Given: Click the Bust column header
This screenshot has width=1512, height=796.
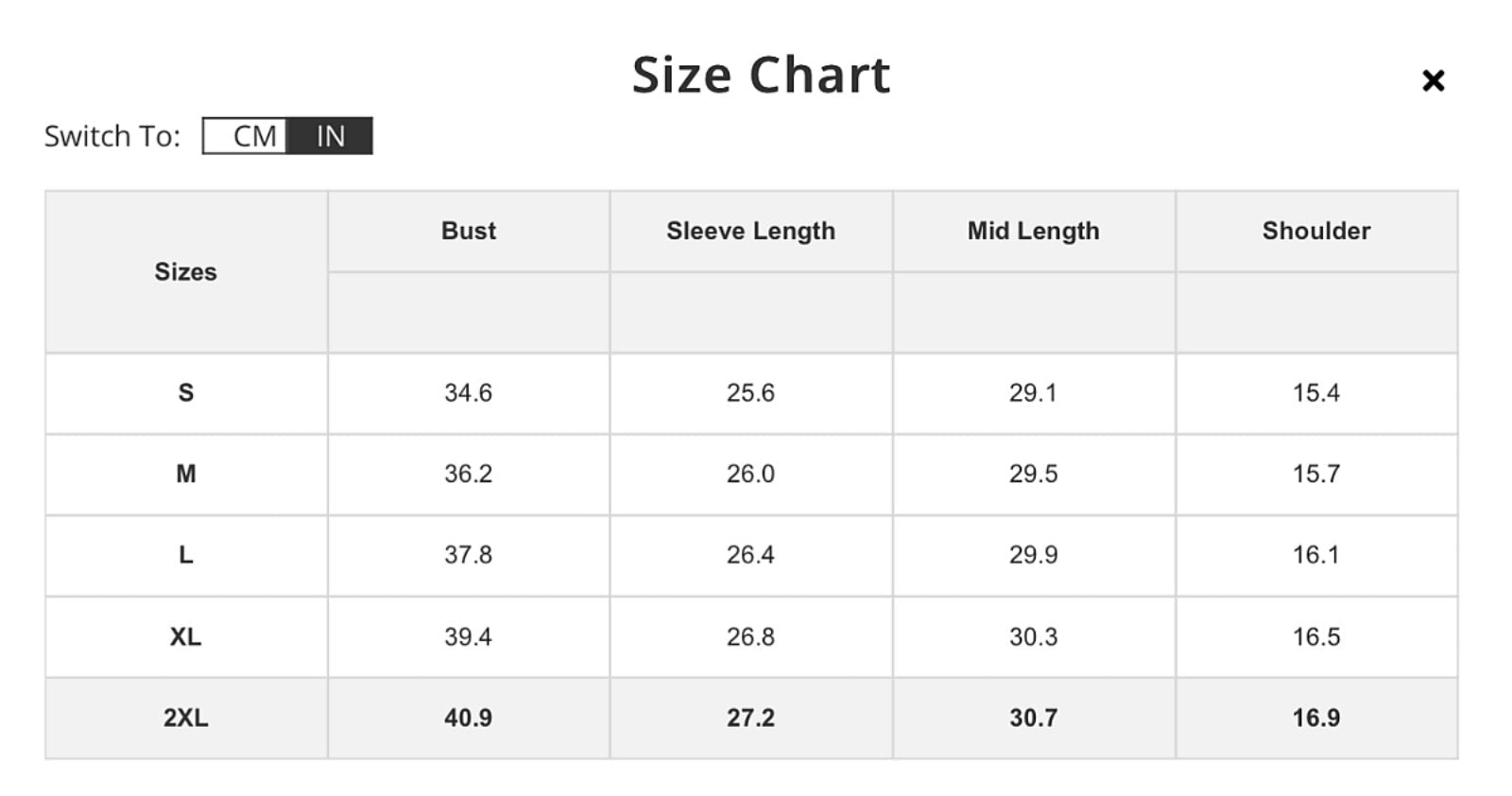Looking at the screenshot, I should pyautogui.click(x=469, y=231).
